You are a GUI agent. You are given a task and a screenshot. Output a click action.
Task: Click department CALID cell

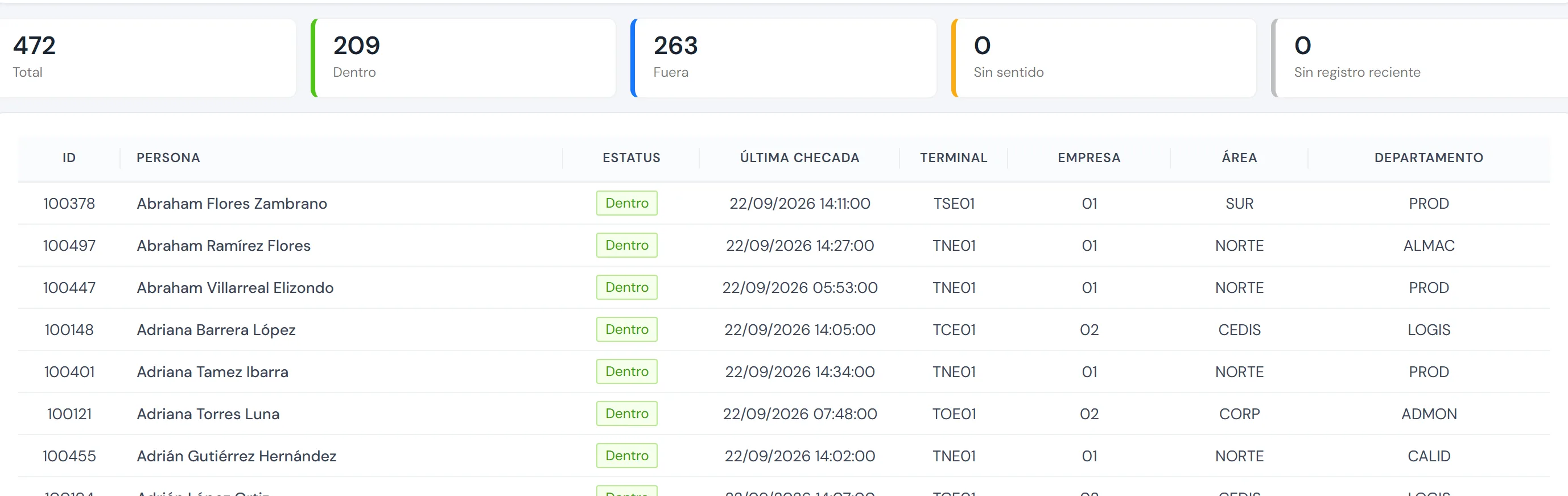coord(1429,455)
